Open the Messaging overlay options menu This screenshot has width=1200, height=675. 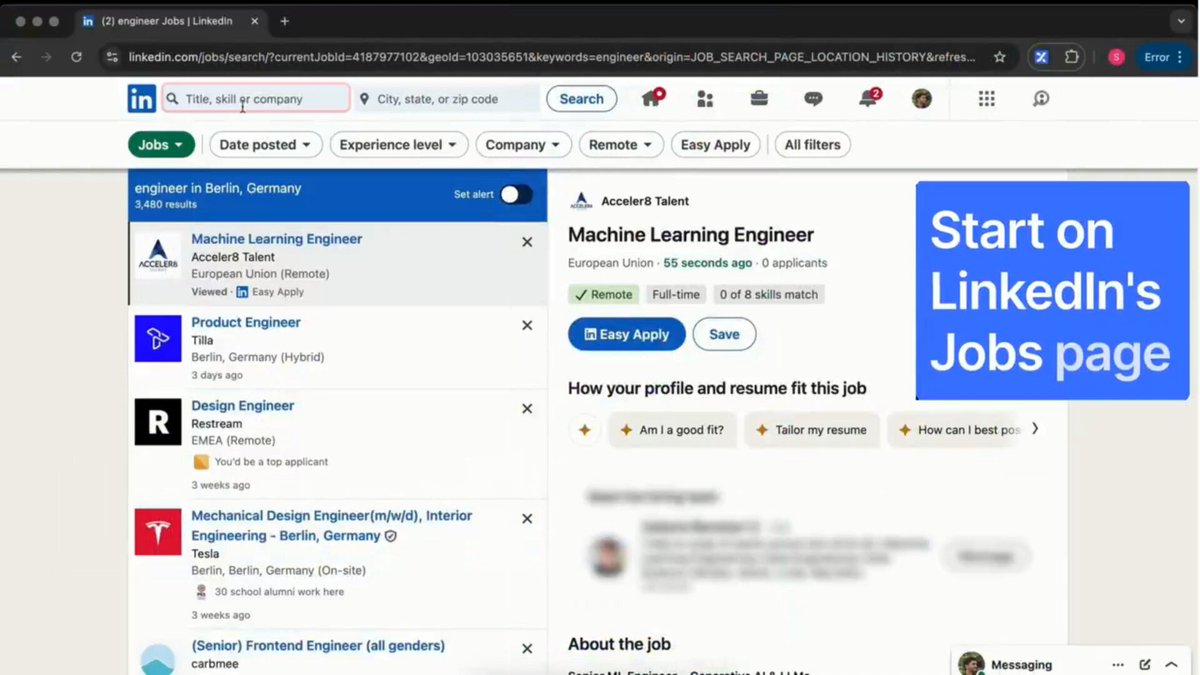(1118, 665)
